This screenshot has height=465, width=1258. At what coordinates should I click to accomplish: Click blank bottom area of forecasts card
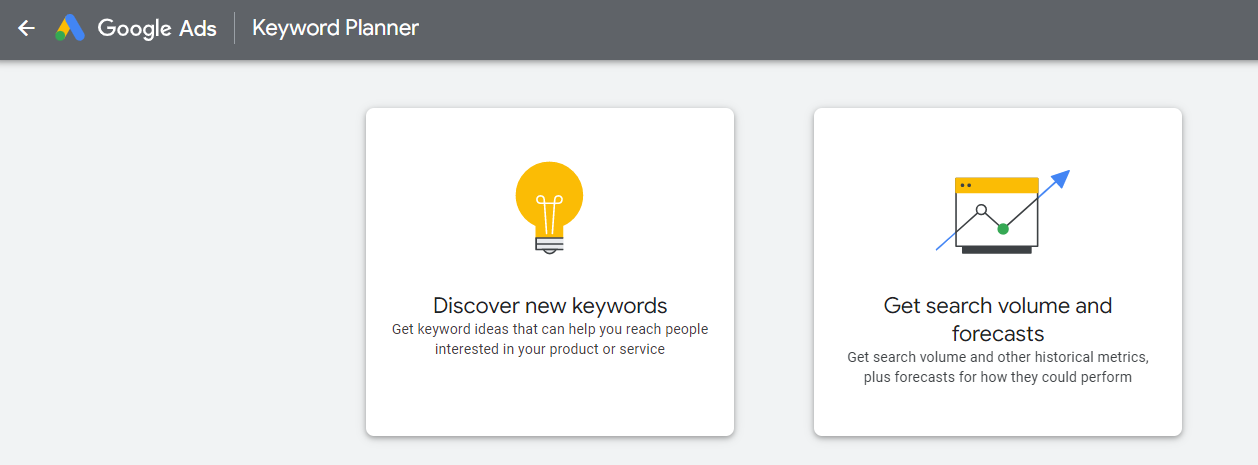998,412
